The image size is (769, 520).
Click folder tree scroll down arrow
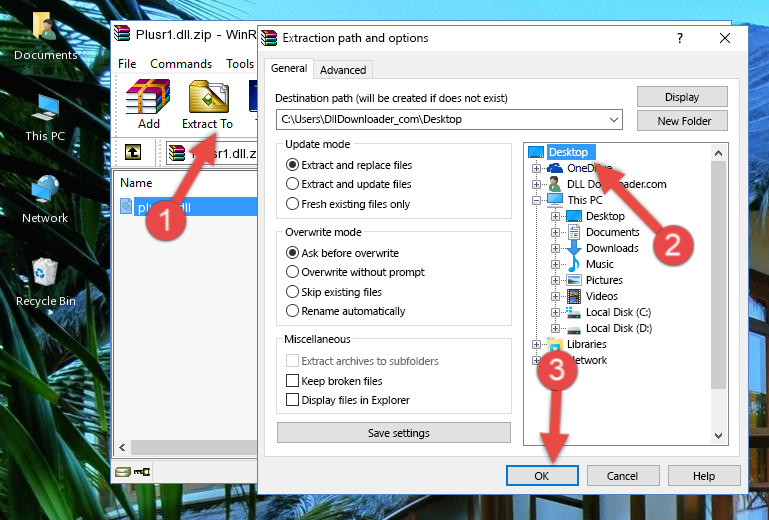pos(718,435)
